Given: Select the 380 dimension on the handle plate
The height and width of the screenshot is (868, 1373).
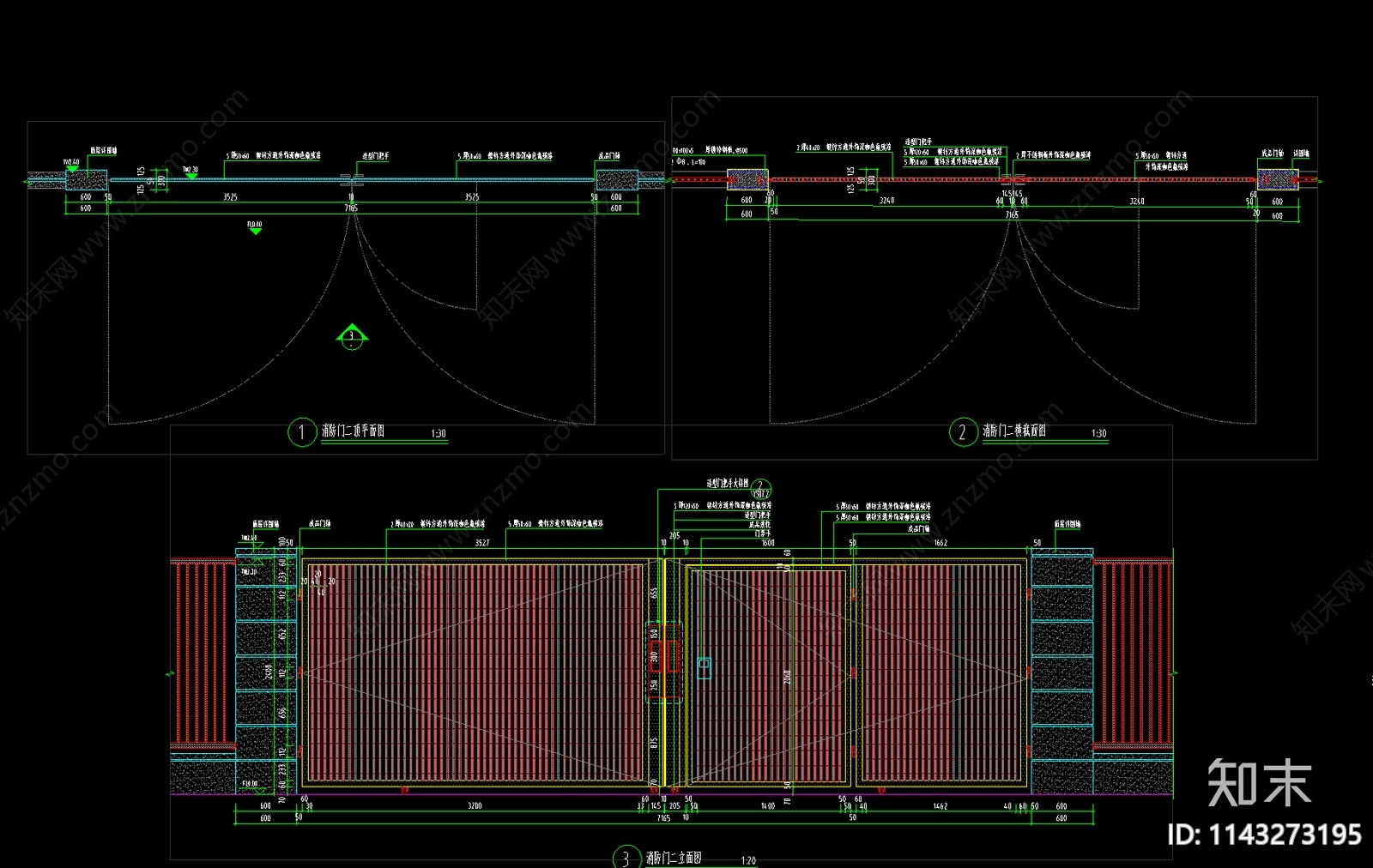Looking at the screenshot, I should 654,659.
